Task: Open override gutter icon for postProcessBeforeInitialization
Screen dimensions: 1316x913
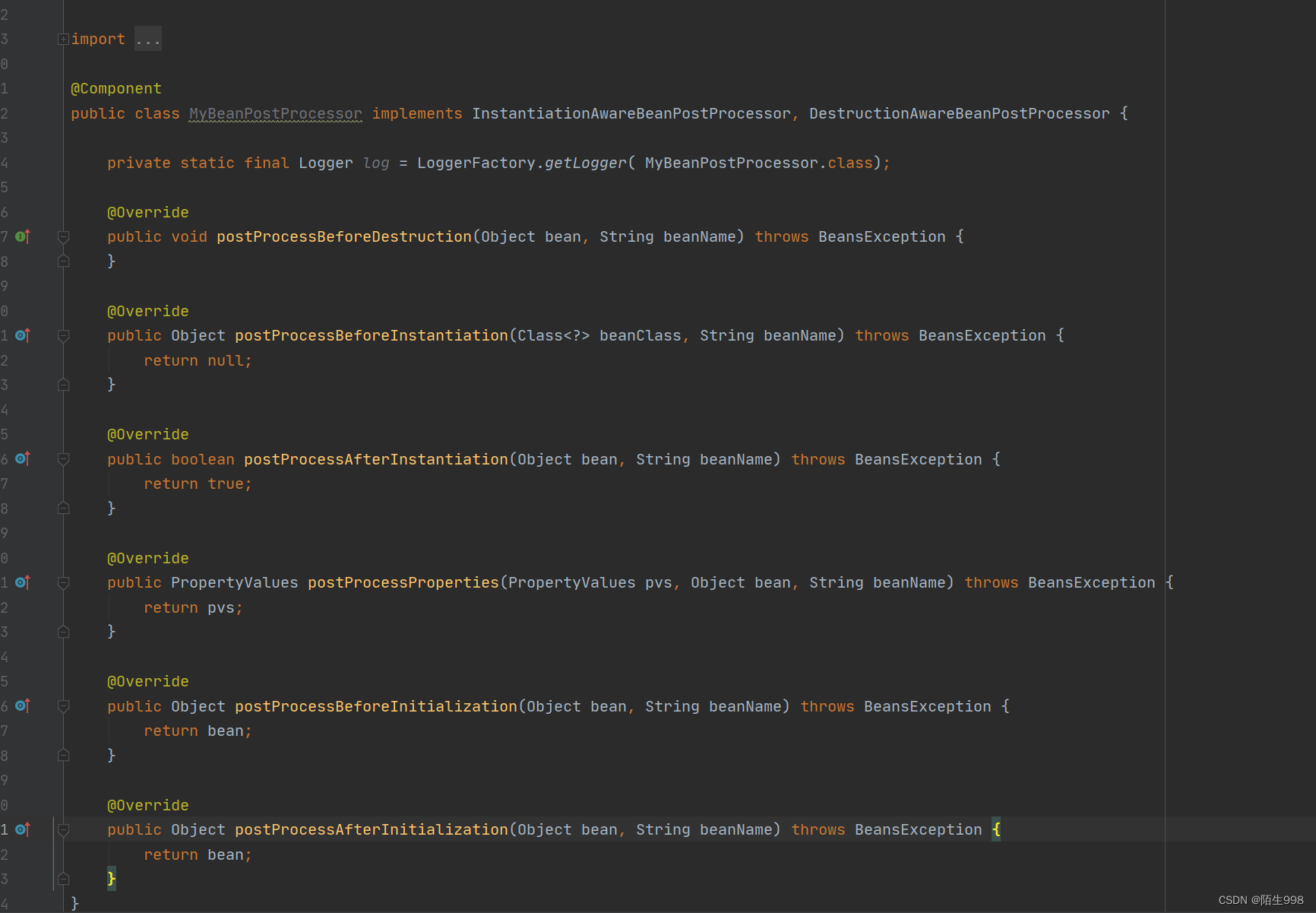Action: point(23,706)
